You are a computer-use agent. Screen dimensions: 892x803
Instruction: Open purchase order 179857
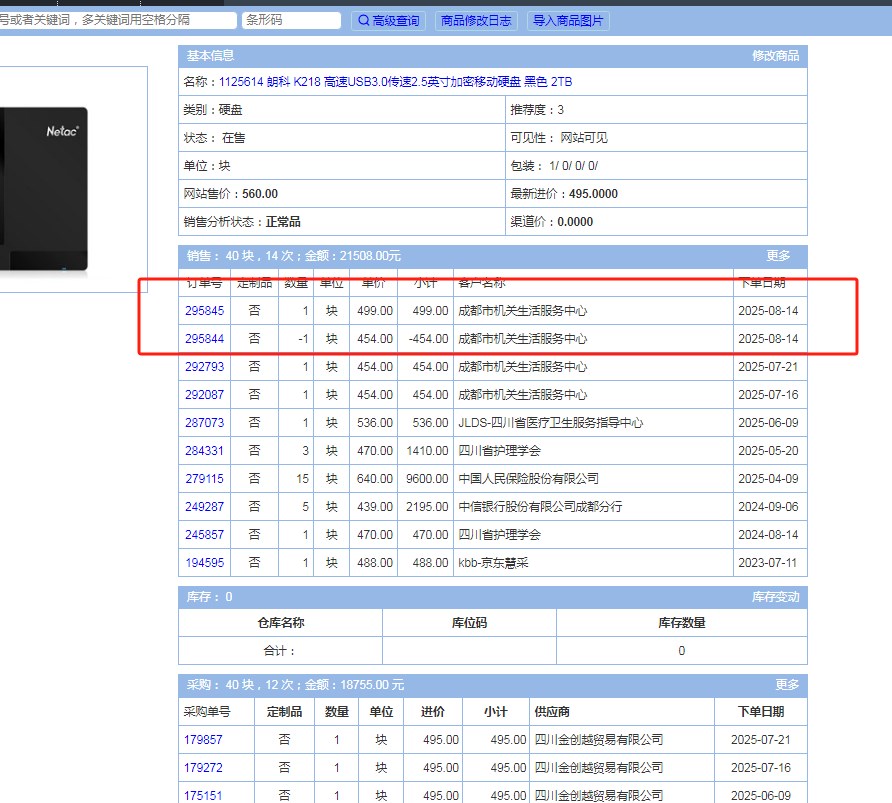[x=203, y=739]
